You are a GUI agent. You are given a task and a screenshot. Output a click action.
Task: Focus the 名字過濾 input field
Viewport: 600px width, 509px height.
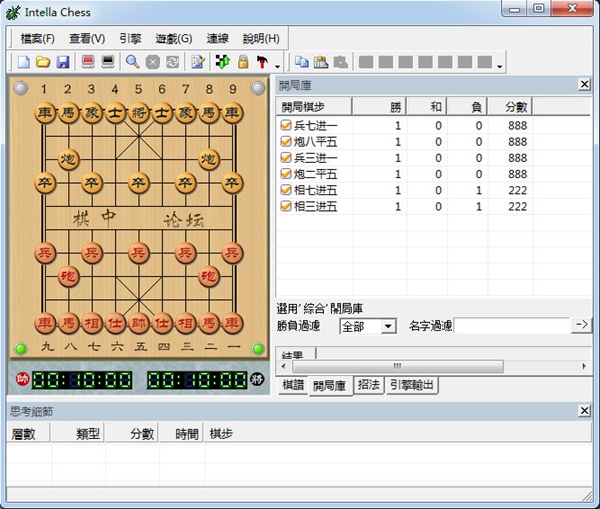pyautogui.click(x=512, y=326)
